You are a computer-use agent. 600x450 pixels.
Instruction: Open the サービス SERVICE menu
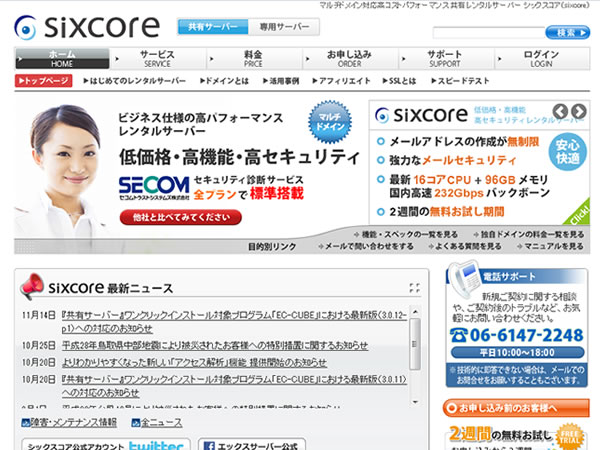click(x=157, y=59)
